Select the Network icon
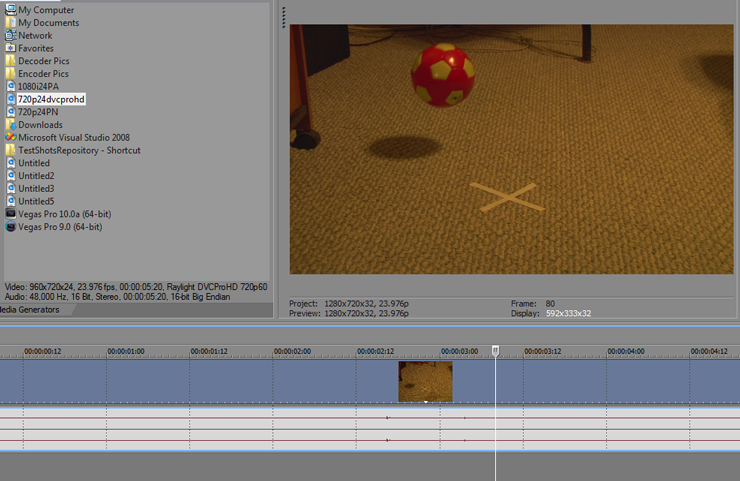 pos(10,35)
